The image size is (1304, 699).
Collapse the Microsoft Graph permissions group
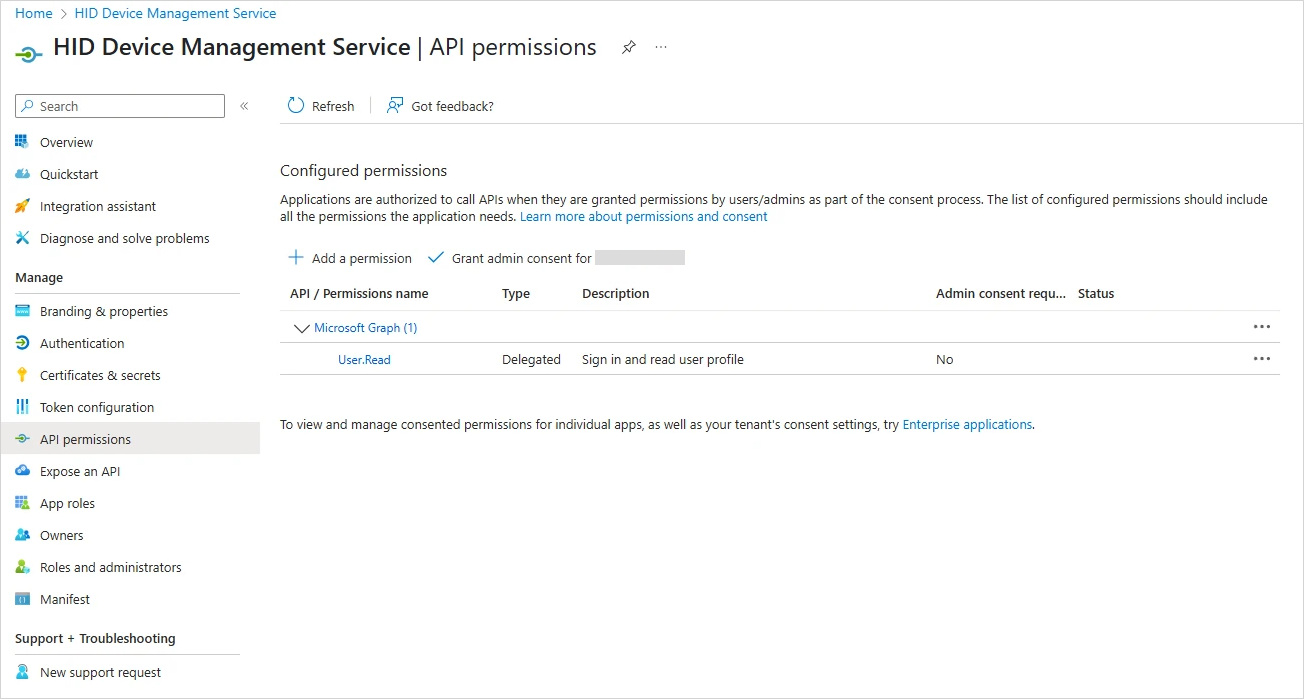click(301, 328)
